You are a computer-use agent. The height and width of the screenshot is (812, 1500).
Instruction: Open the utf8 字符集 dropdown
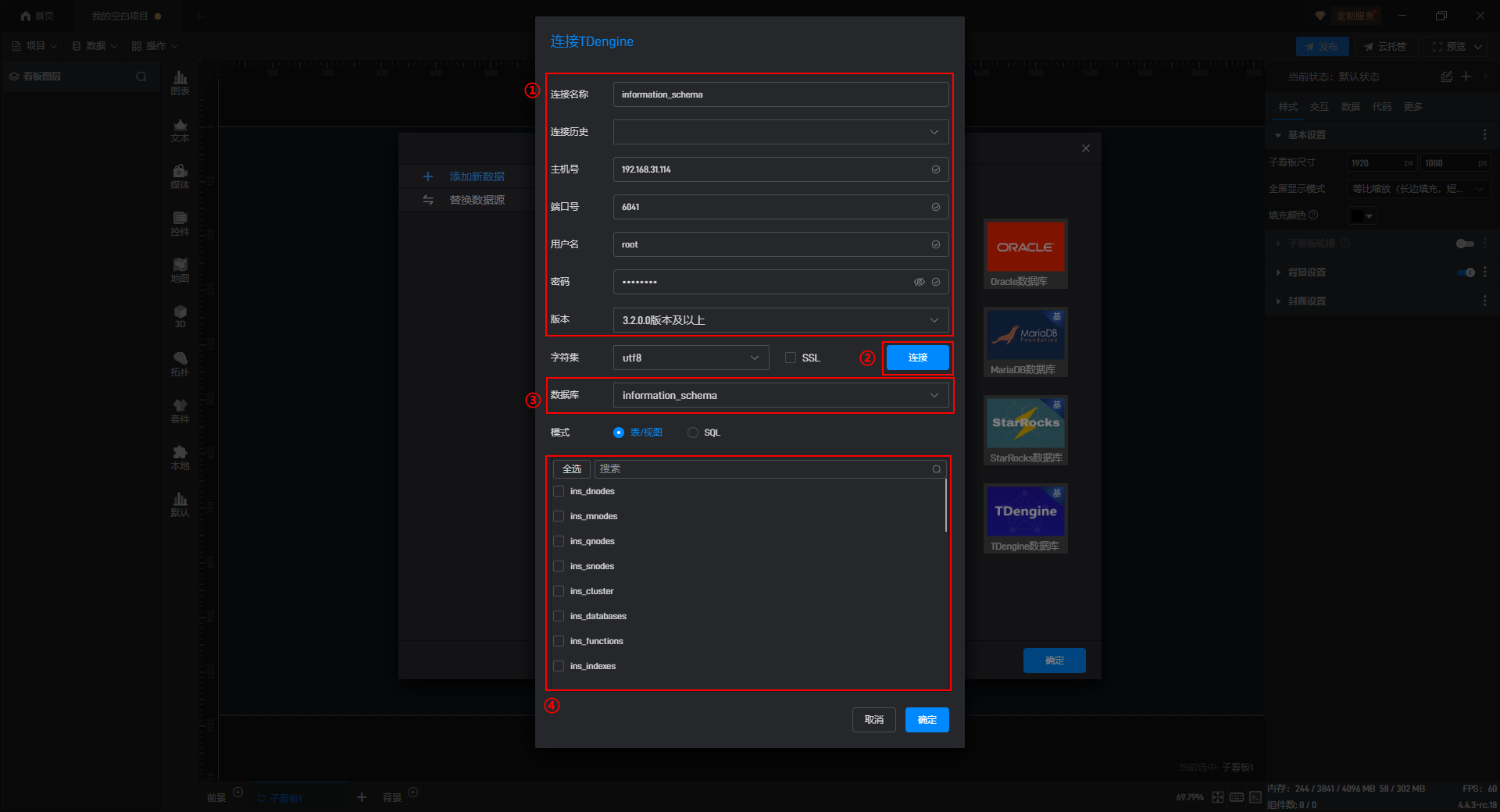tap(691, 358)
